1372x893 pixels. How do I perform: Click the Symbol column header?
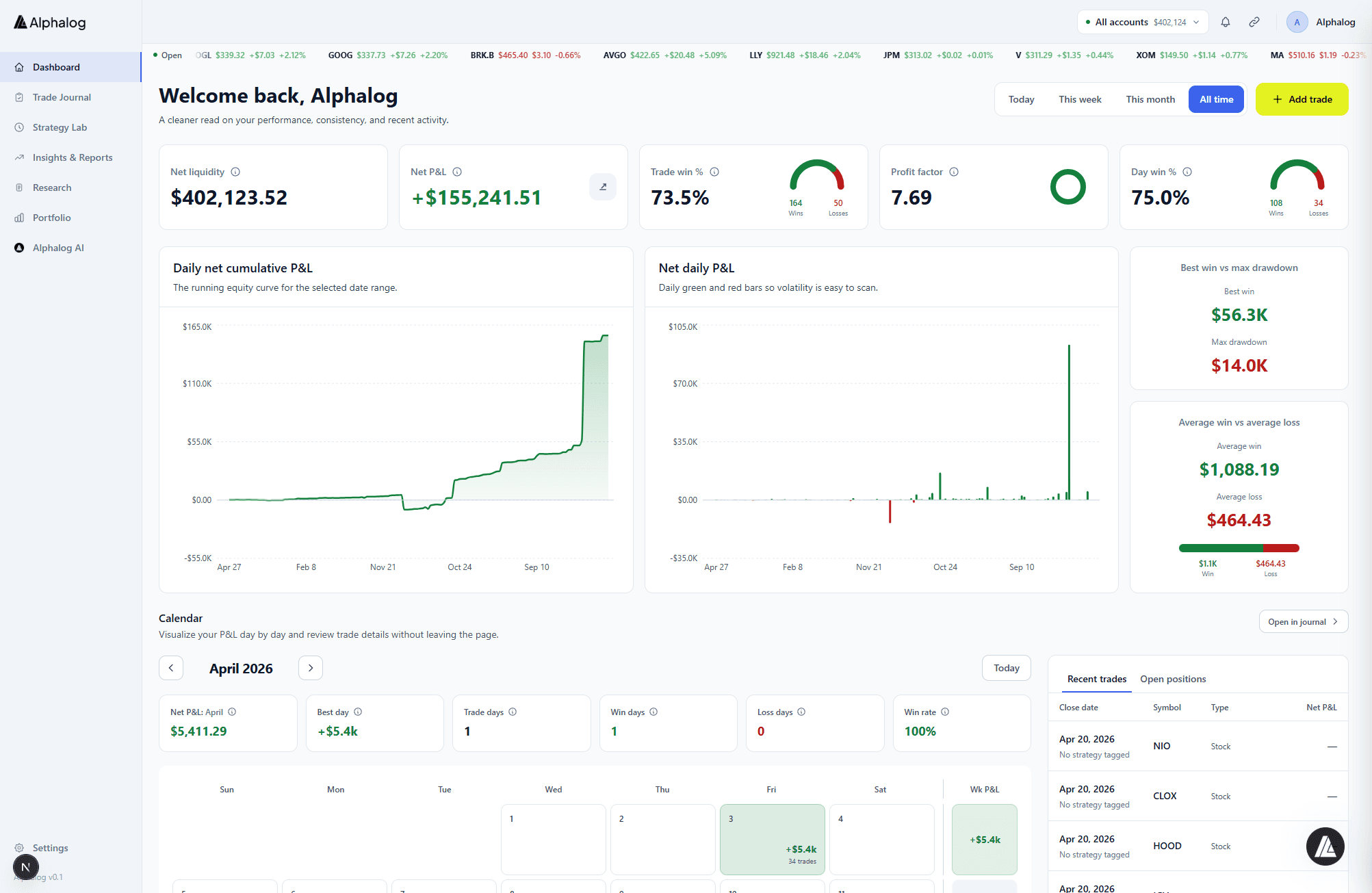[x=1167, y=708]
